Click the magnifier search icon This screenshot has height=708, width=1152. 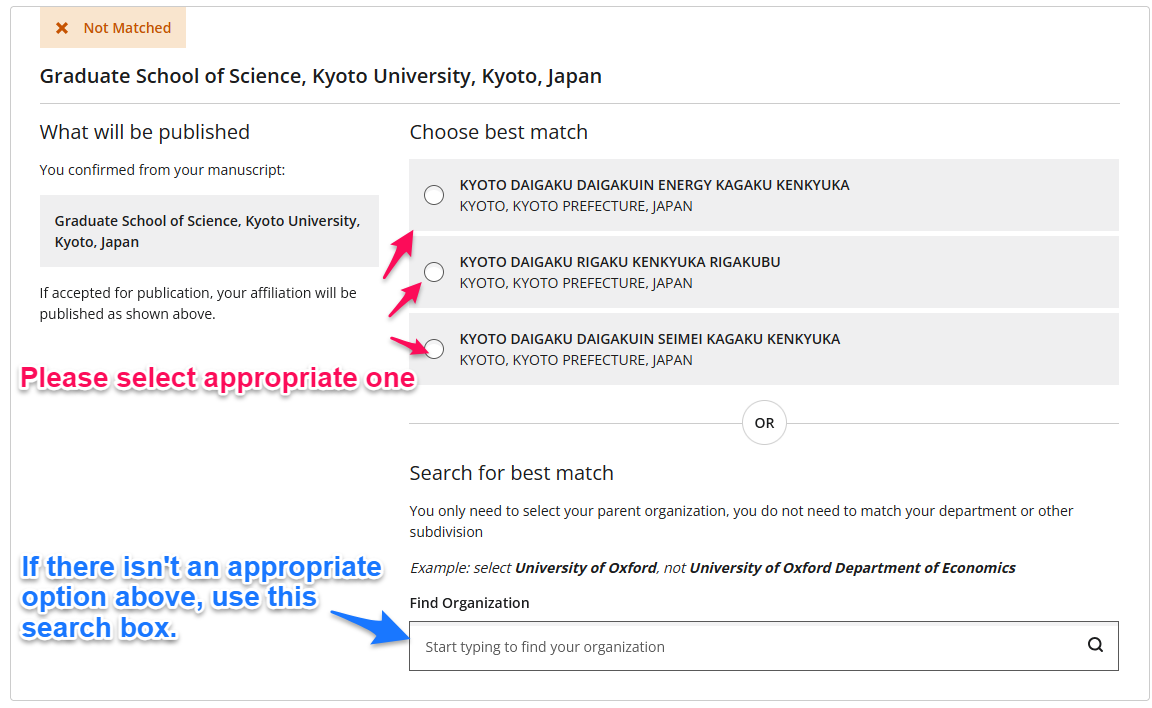1095,645
